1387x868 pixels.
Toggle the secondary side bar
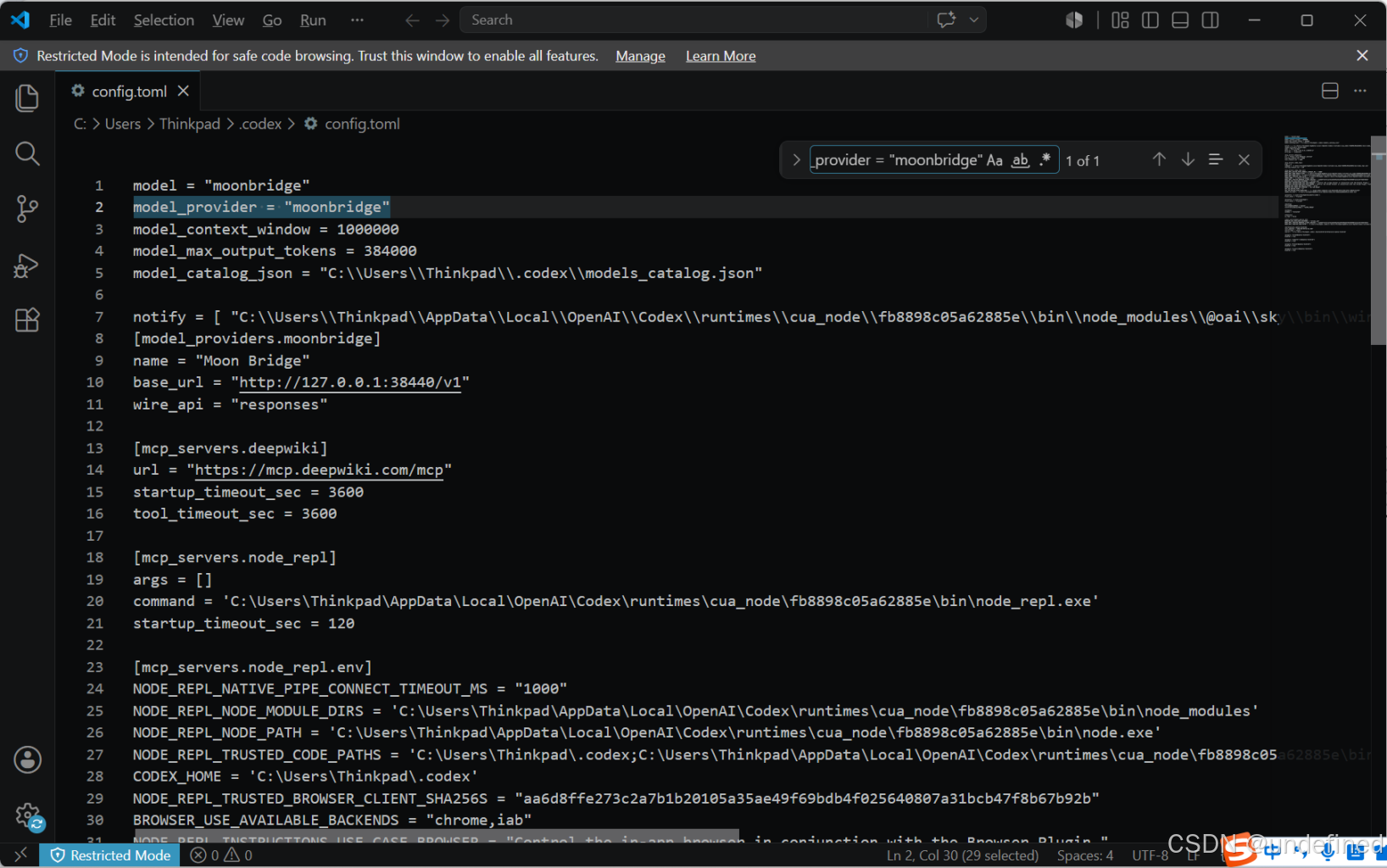[1211, 20]
